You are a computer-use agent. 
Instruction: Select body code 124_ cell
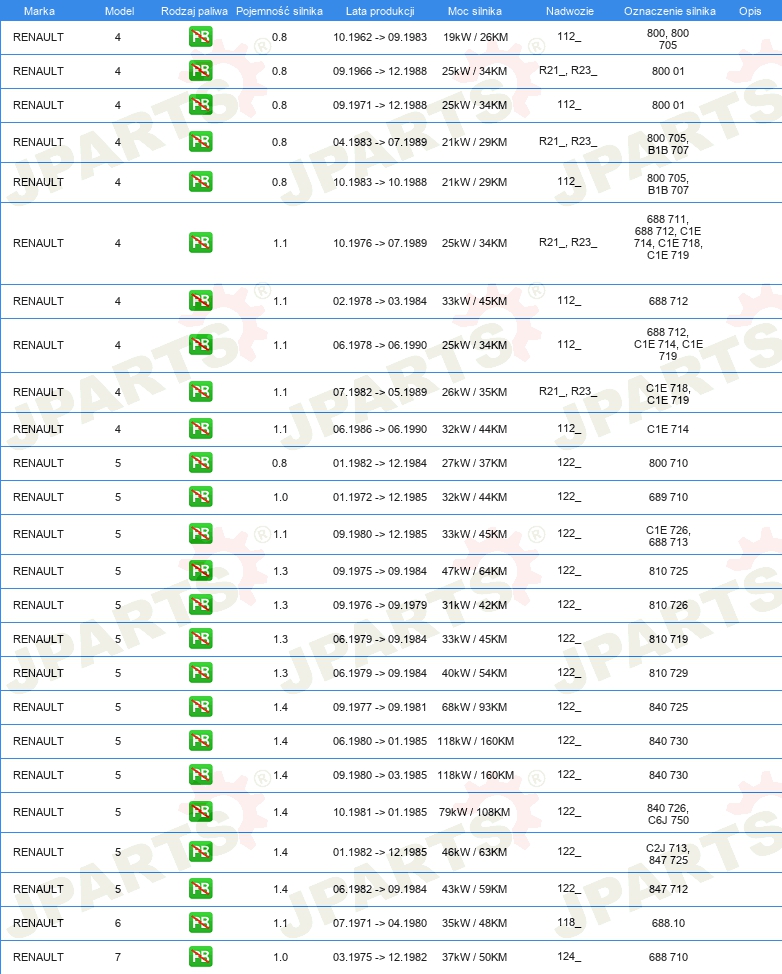coord(569,956)
